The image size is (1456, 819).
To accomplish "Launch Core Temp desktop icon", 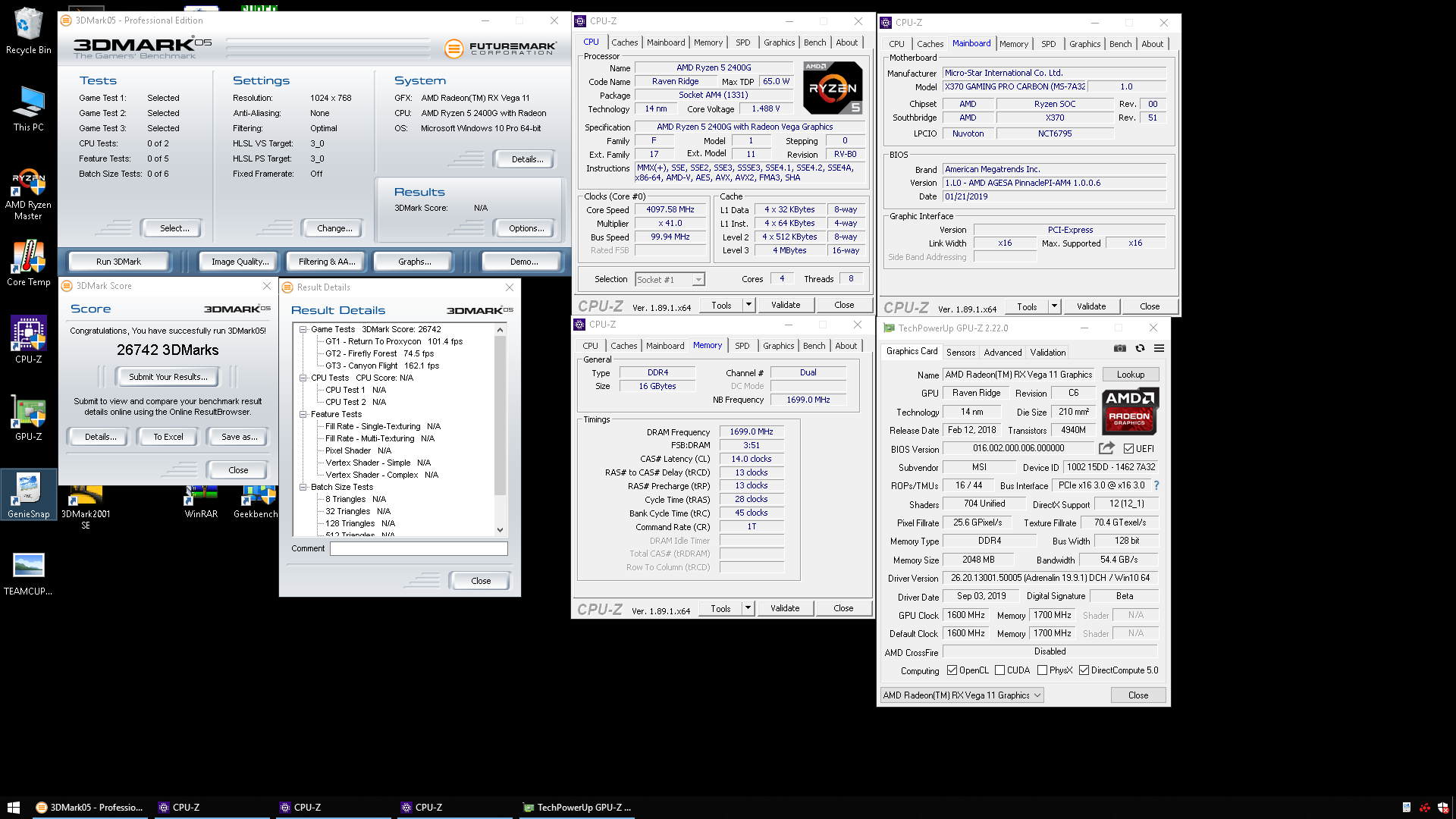I will (28, 263).
